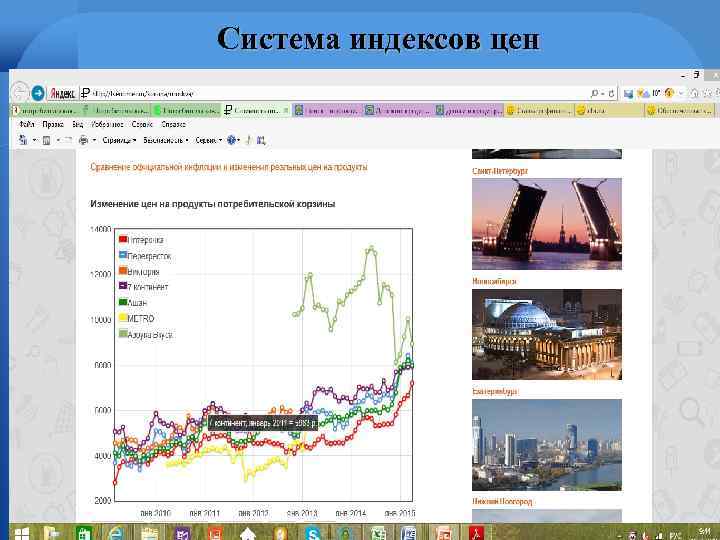Click the Яндекс logo next to address bar
Image resolution: width=720 pixels, height=540 pixels.
[x=62, y=93]
